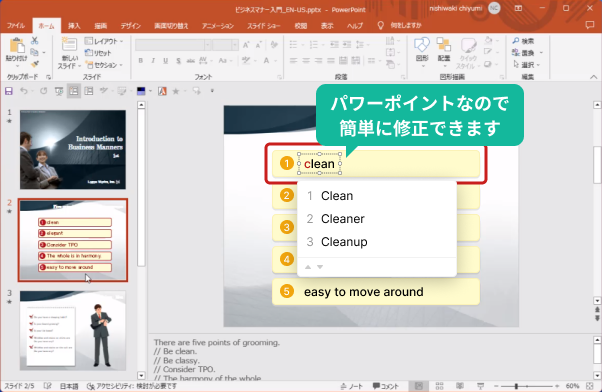Viewport: 602px width, 392px height.
Task: Start Slide Show from status bar icon
Action: [480, 386]
